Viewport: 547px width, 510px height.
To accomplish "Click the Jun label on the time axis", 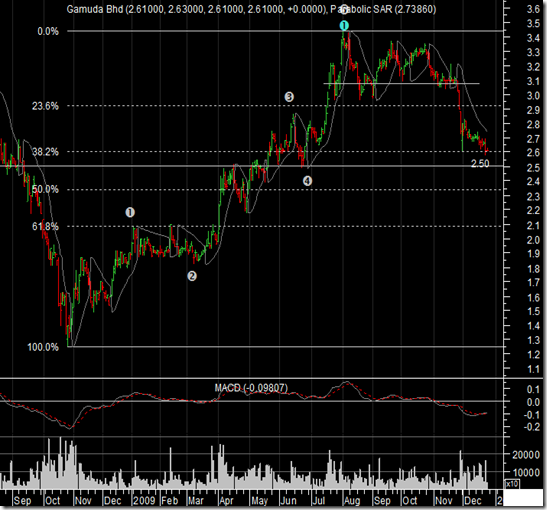I will click(x=289, y=501).
